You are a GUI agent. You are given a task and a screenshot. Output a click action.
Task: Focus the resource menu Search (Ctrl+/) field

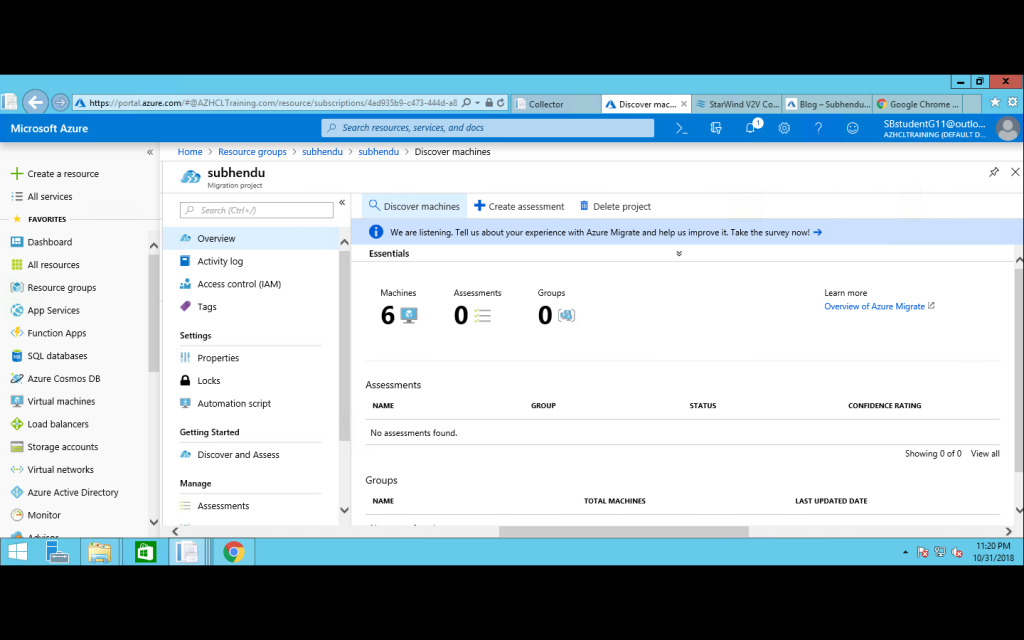point(257,210)
